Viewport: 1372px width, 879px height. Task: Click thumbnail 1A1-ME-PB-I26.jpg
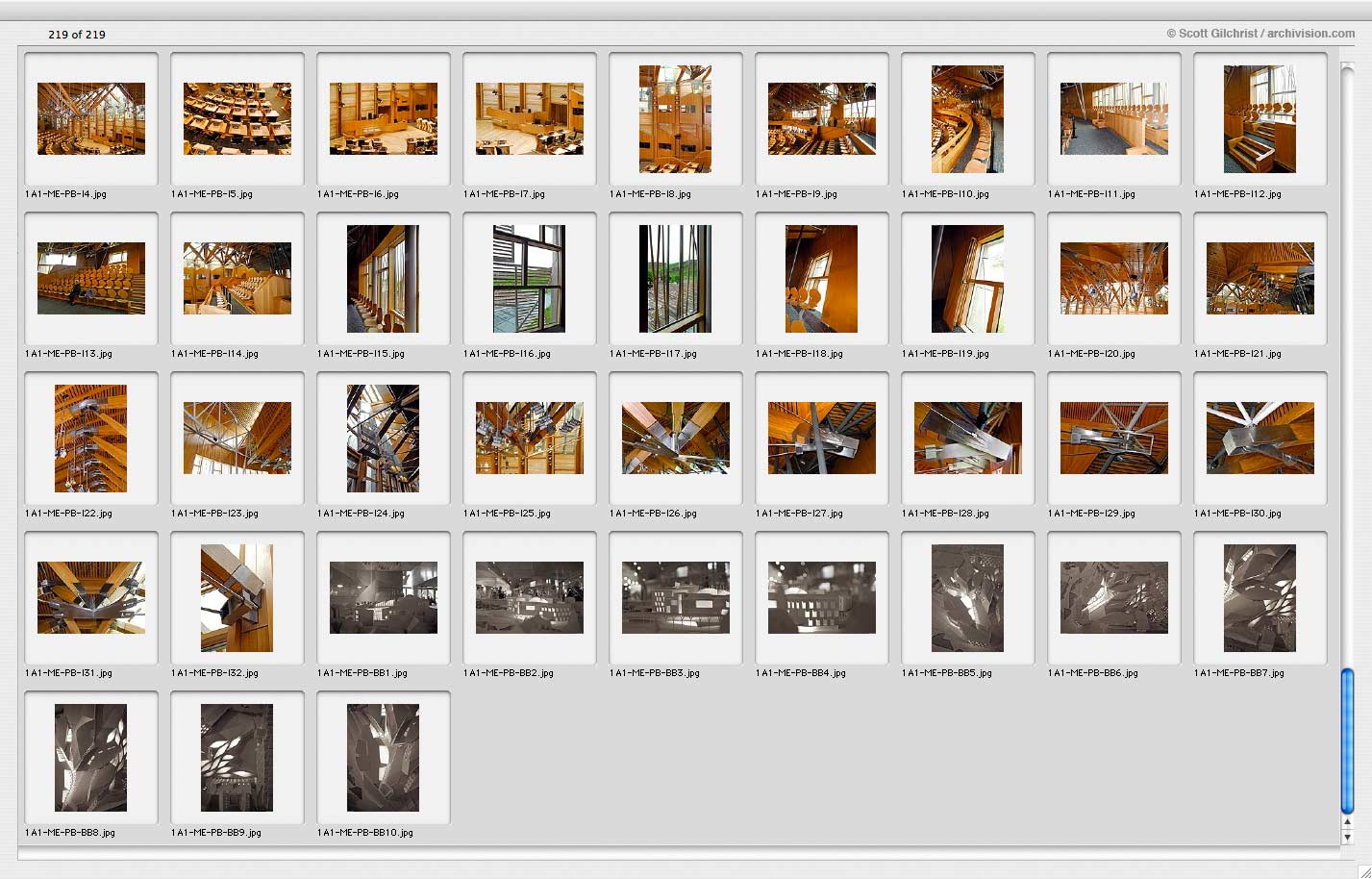tap(676, 439)
